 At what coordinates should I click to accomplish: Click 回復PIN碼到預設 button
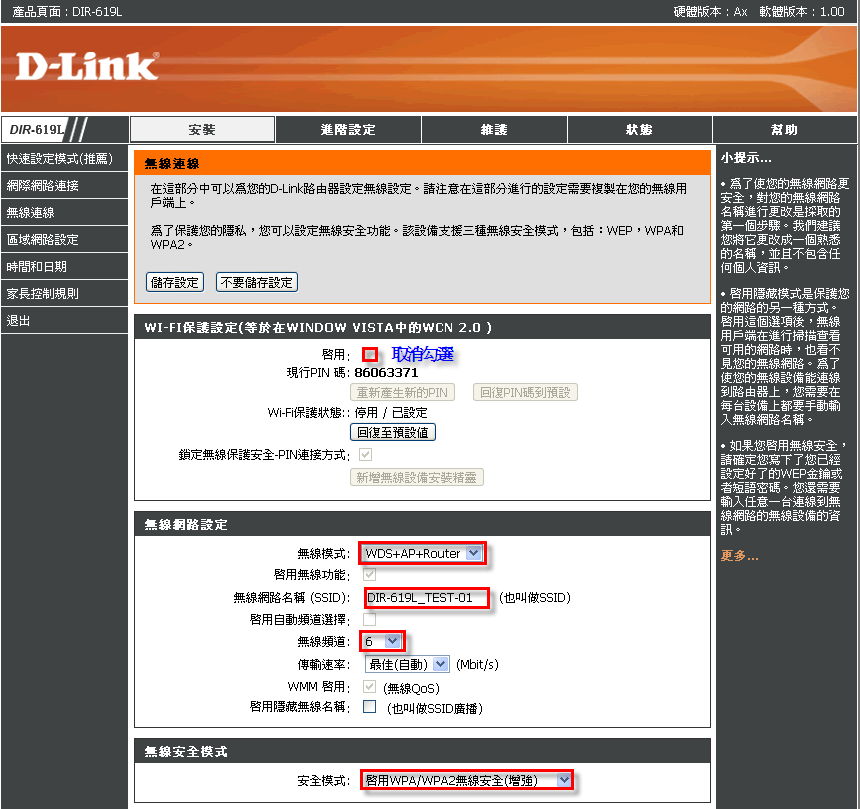click(525, 392)
